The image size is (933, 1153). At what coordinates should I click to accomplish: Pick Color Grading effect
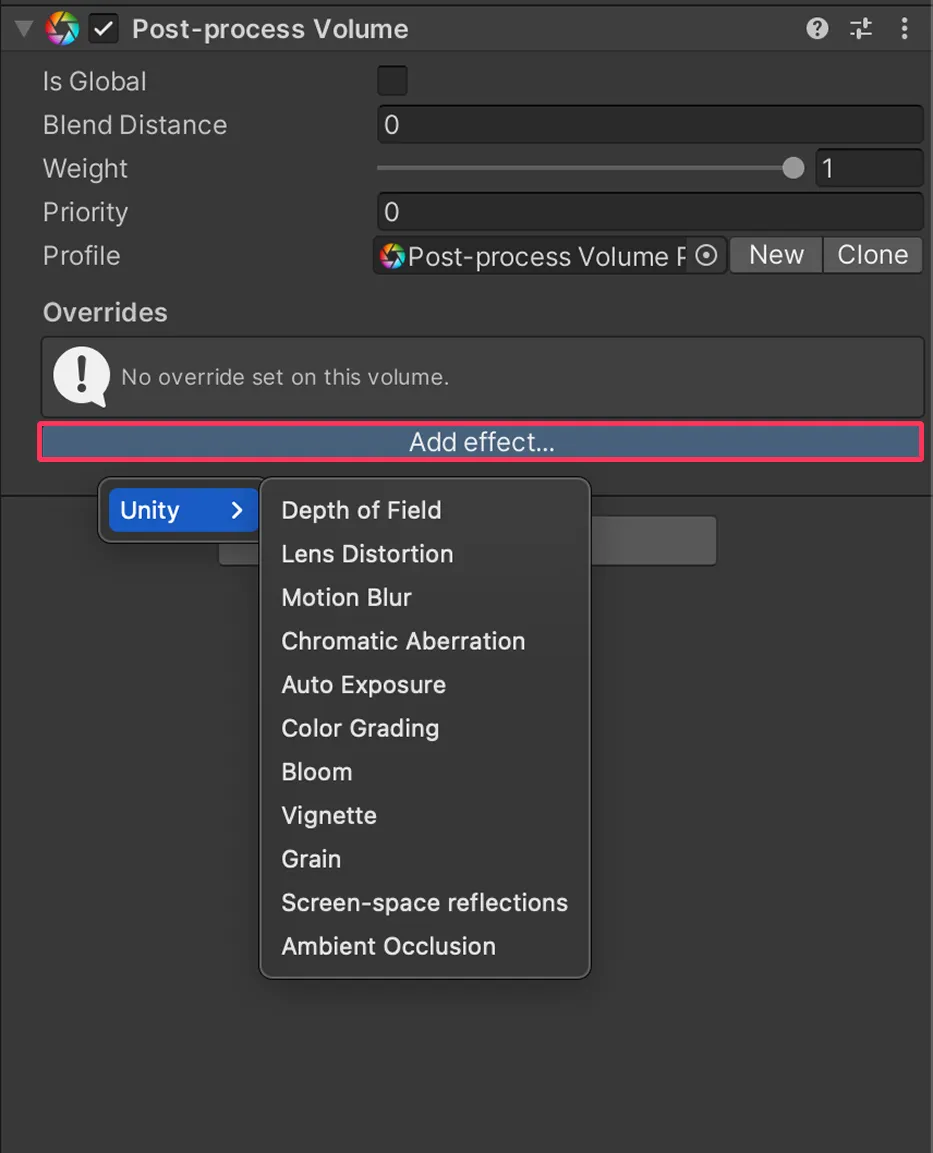tap(425, 728)
